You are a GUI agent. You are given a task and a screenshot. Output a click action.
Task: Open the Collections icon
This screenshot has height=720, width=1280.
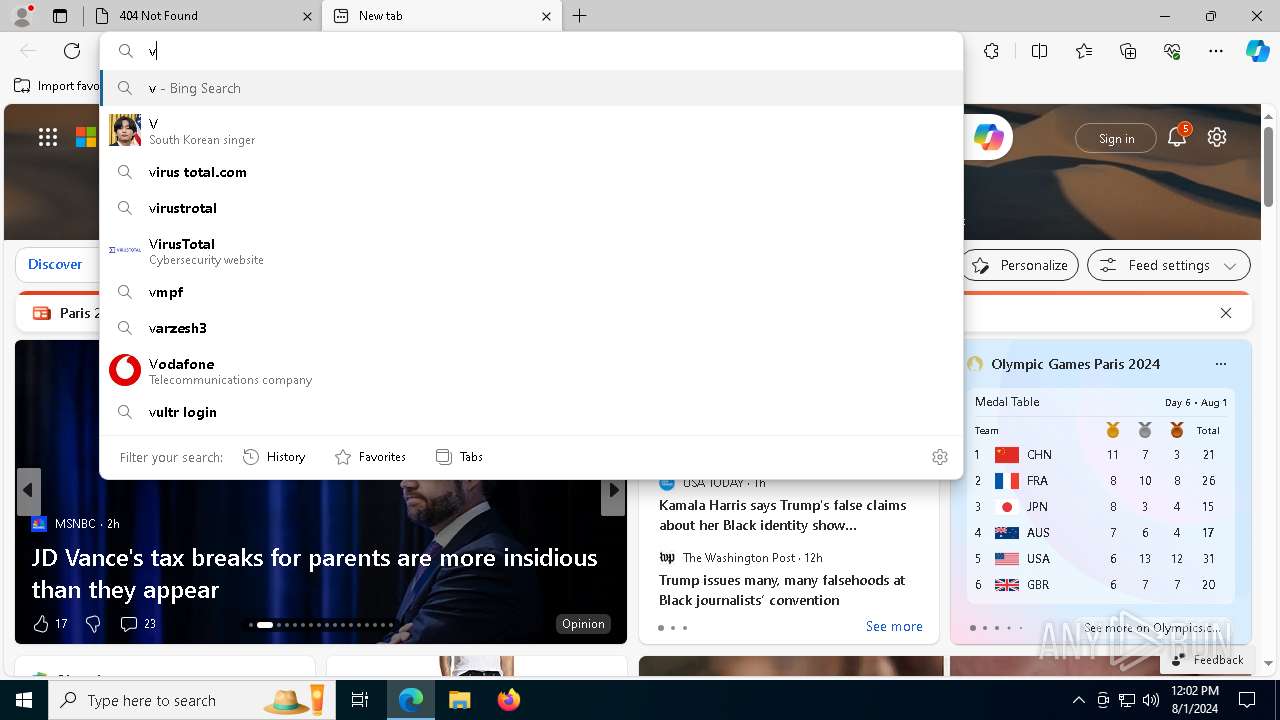click(x=1128, y=51)
